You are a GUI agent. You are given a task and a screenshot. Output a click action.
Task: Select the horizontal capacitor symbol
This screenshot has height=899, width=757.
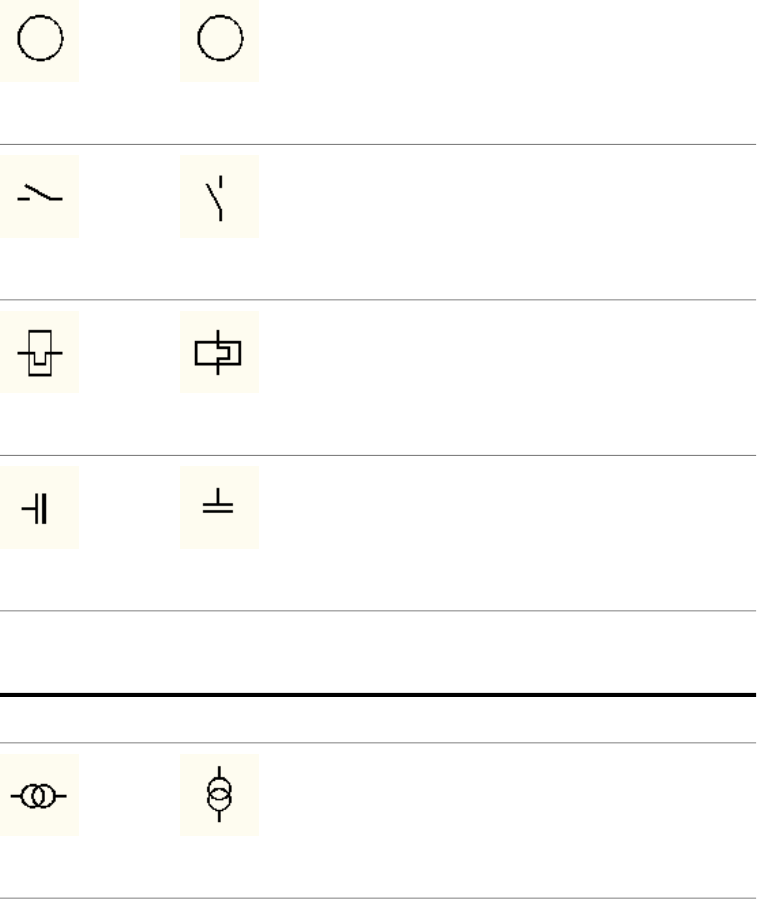pyautogui.click(x=39, y=508)
